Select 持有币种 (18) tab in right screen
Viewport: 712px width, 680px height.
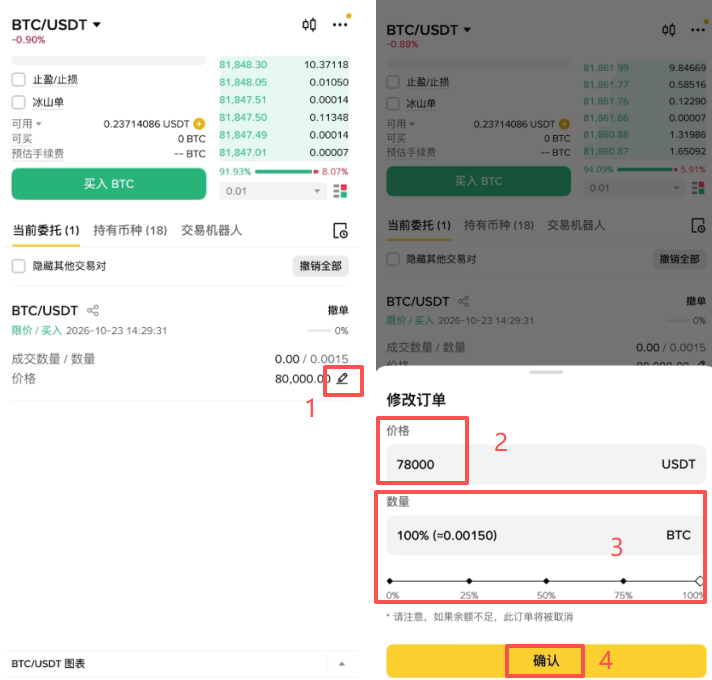point(499,226)
